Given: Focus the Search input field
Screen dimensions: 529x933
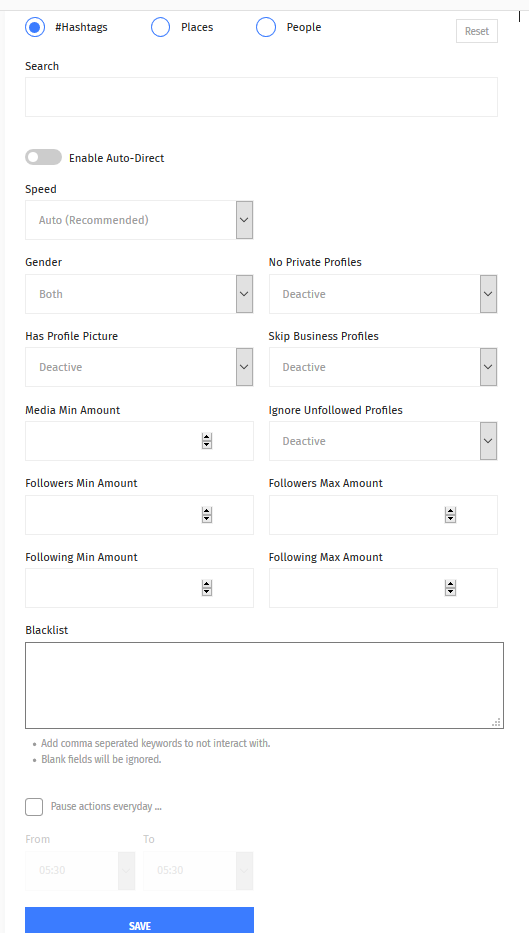Looking at the screenshot, I should [x=261, y=97].
